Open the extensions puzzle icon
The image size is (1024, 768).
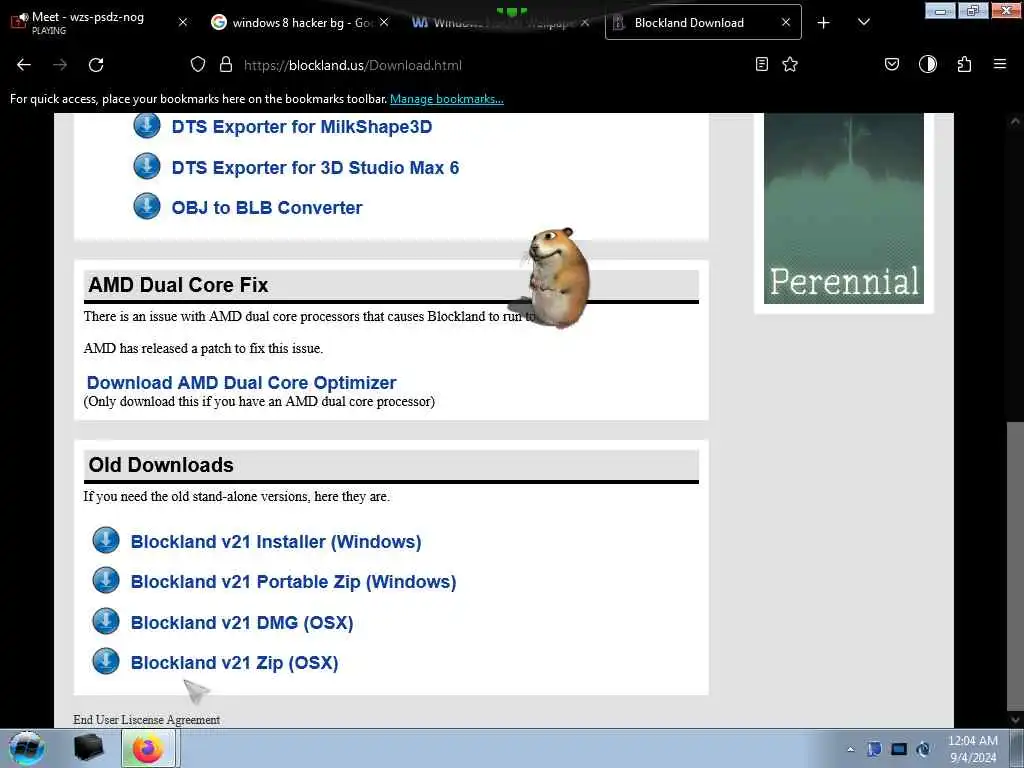coord(964,64)
